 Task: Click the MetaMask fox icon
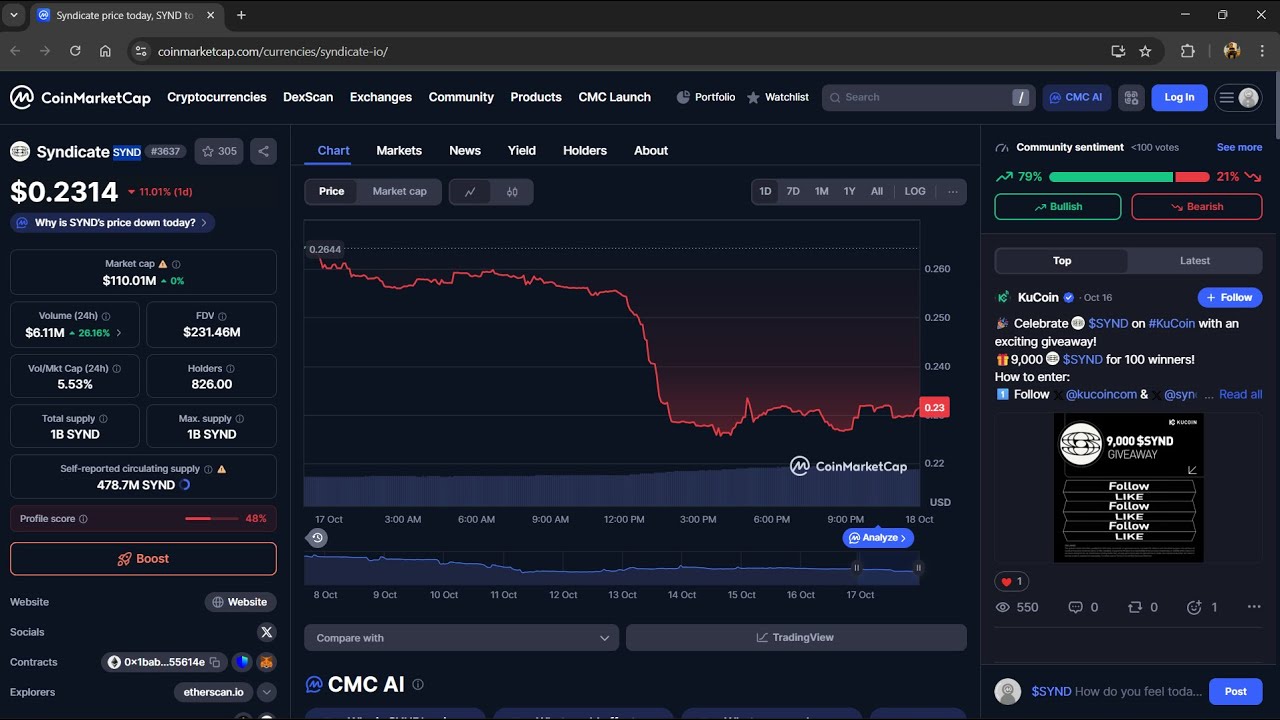click(266, 662)
